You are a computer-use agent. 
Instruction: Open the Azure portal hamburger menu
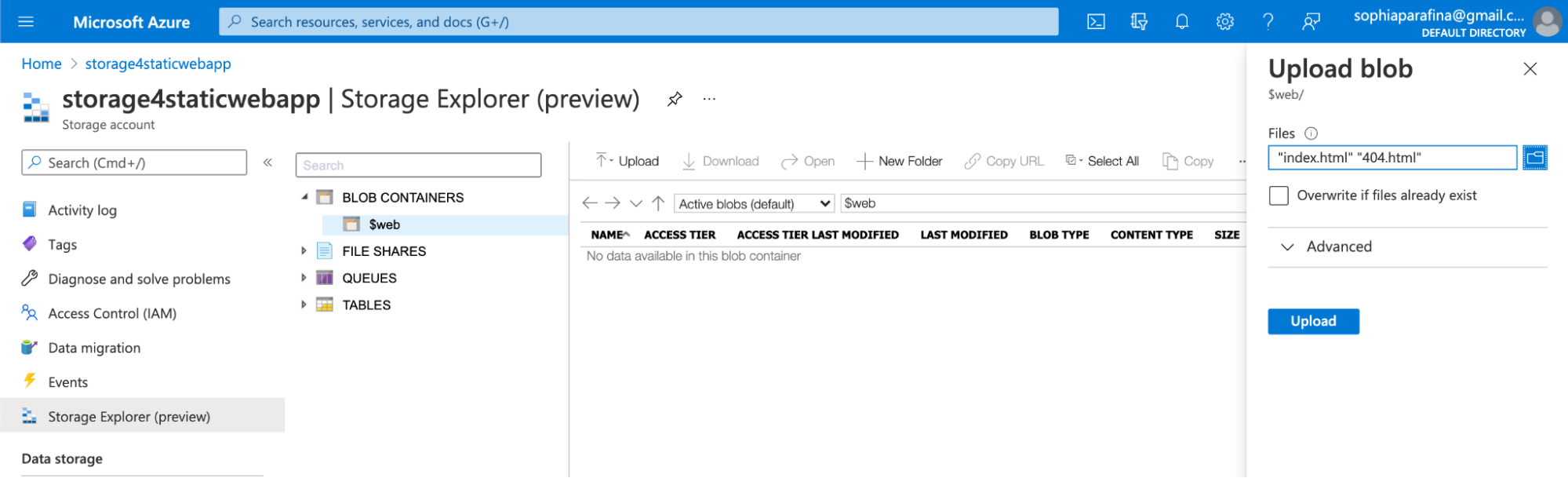pyautogui.click(x=26, y=22)
